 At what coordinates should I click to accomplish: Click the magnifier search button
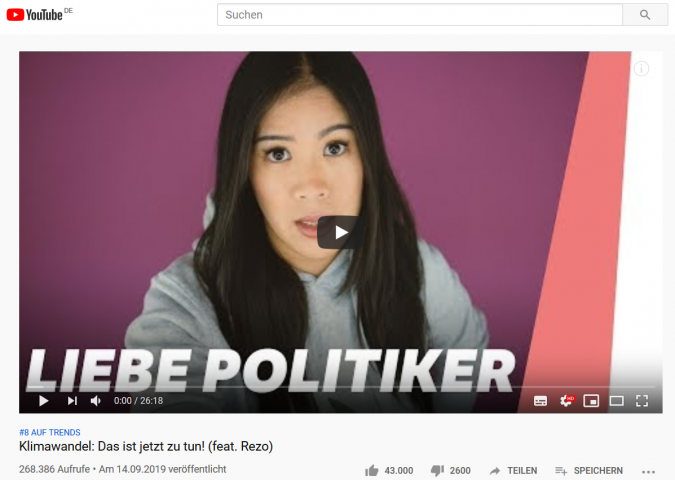click(x=644, y=15)
